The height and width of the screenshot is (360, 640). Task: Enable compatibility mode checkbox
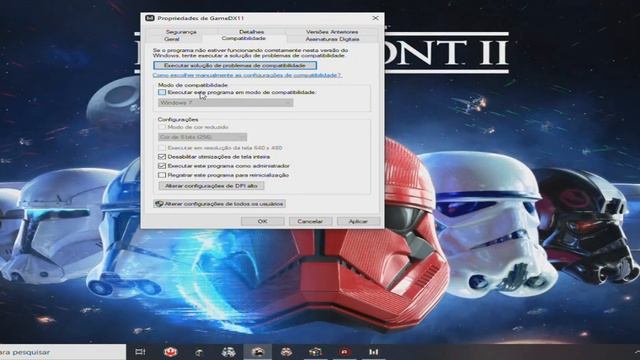pos(162,93)
